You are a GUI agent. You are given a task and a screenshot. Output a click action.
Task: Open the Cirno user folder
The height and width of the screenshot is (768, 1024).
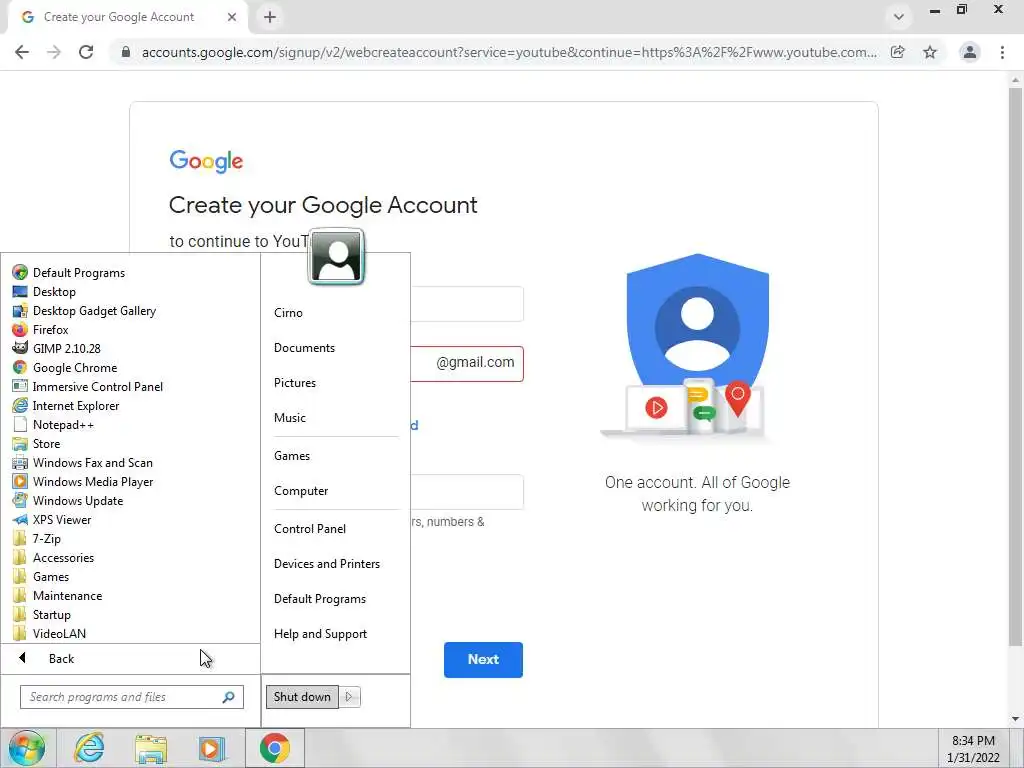tap(288, 312)
